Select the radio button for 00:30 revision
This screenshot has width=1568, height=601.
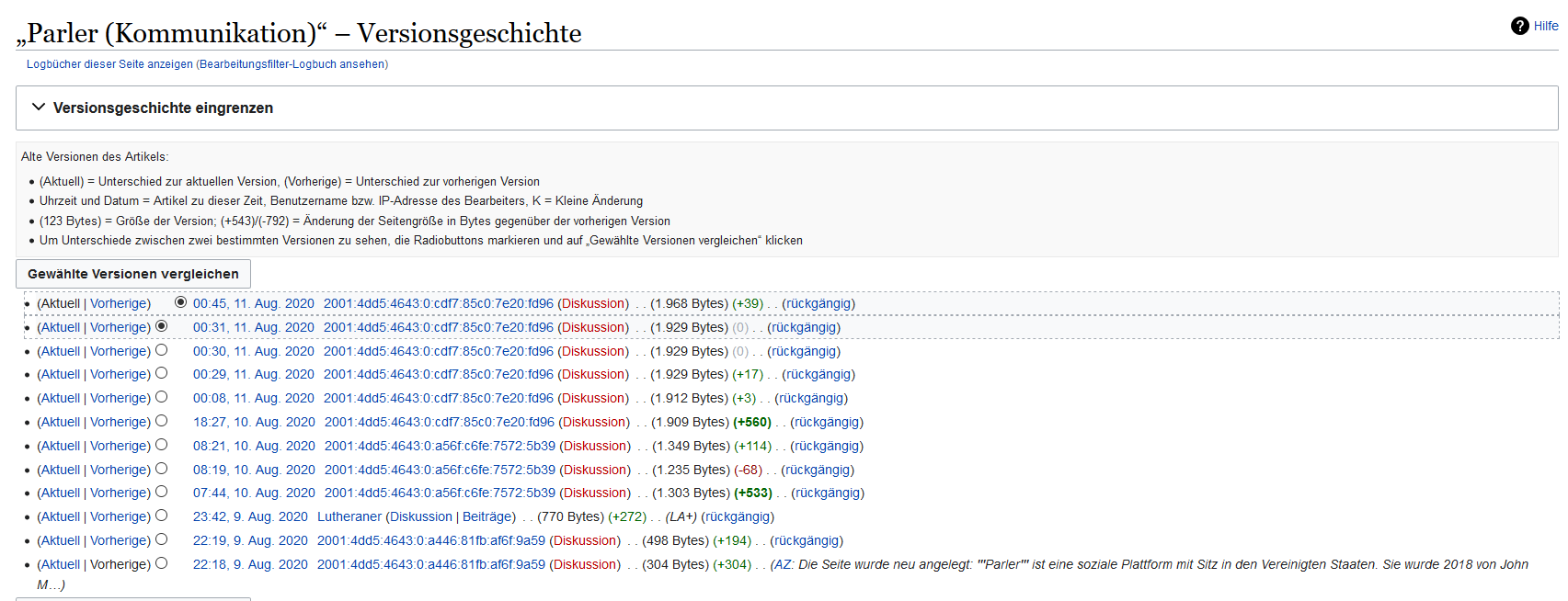click(x=162, y=350)
